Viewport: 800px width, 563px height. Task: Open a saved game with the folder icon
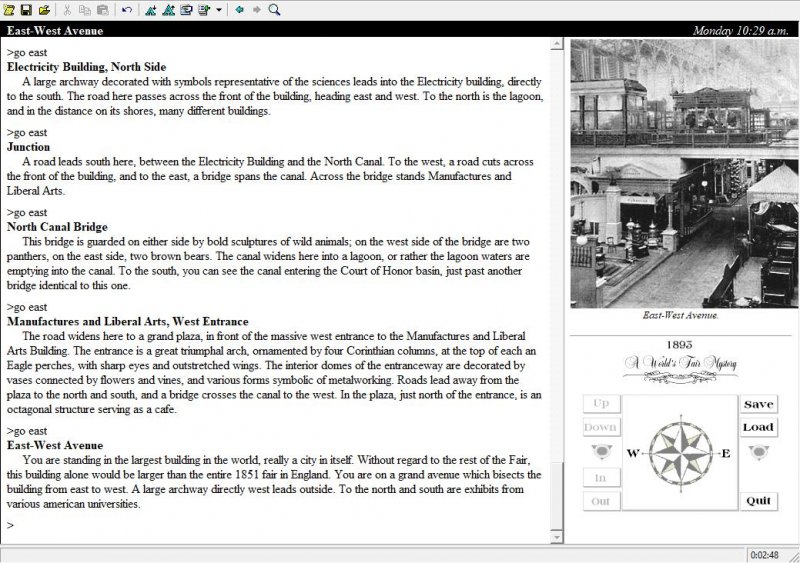point(44,10)
